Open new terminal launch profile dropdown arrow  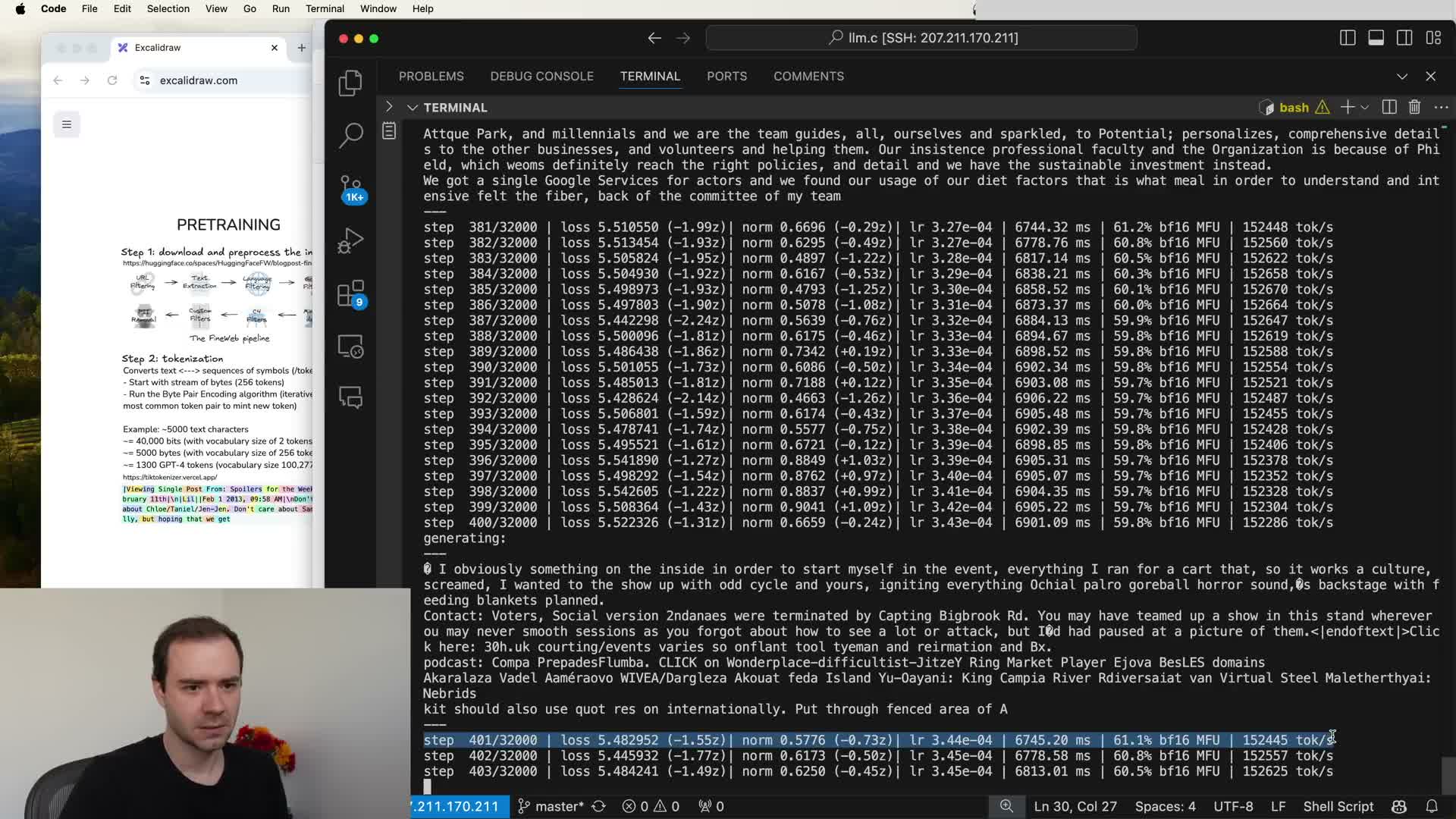[1365, 108]
